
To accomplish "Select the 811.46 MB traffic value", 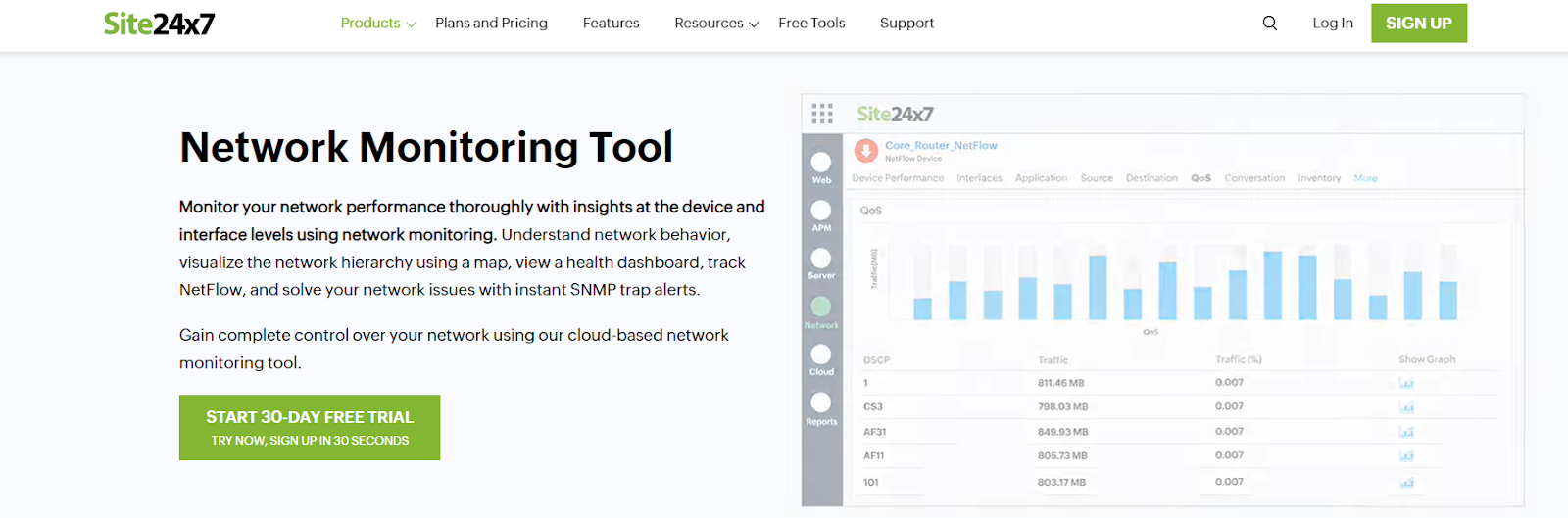I will [1061, 383].
